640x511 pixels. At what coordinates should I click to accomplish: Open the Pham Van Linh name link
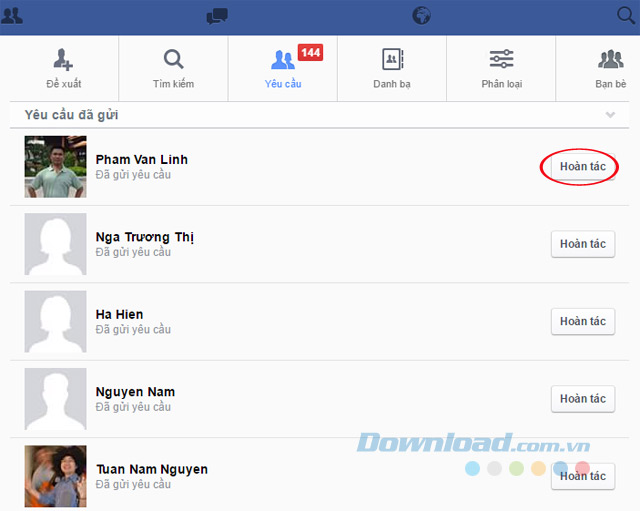142,160
